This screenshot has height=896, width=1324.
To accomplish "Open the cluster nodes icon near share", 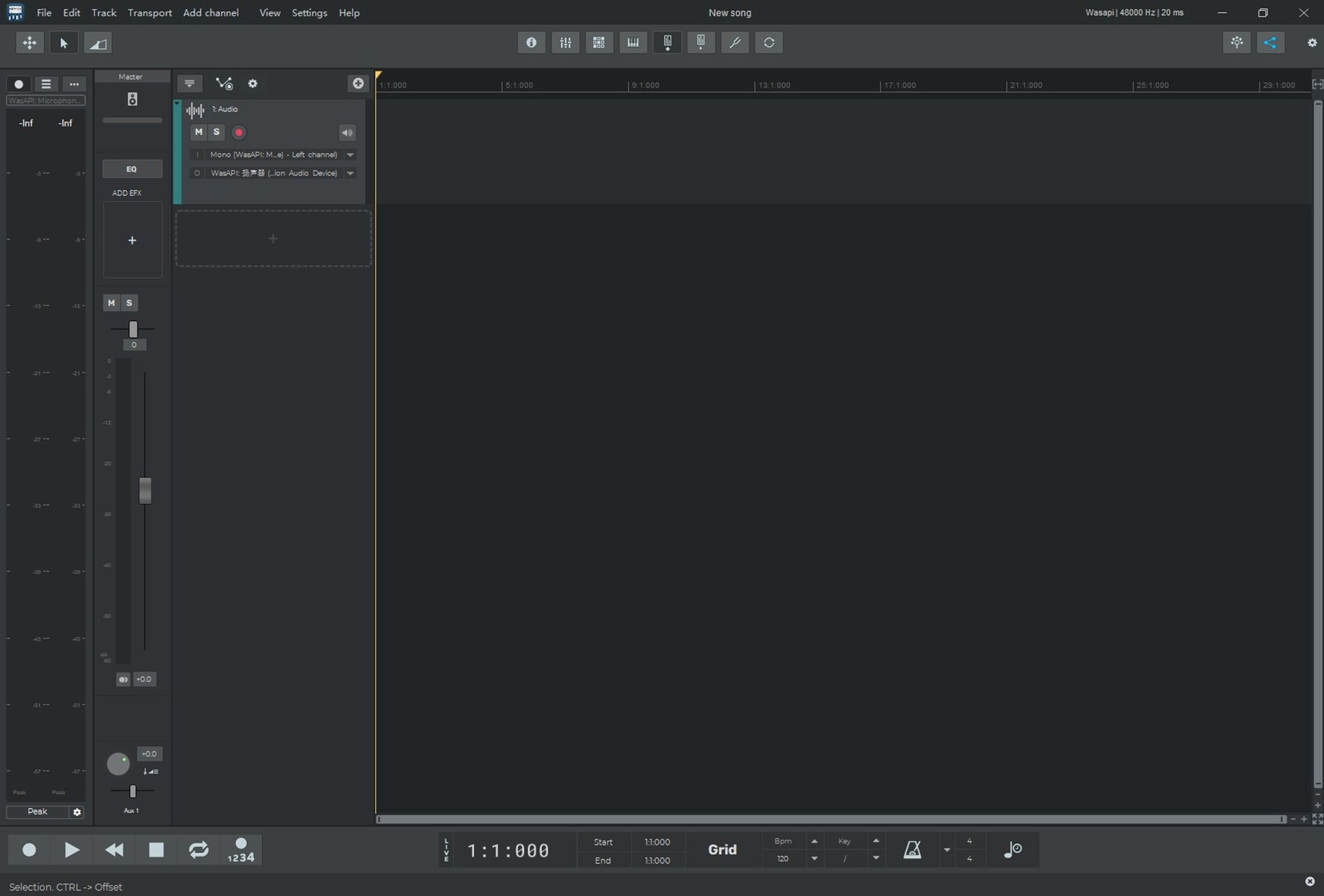I will point(1236,43).
